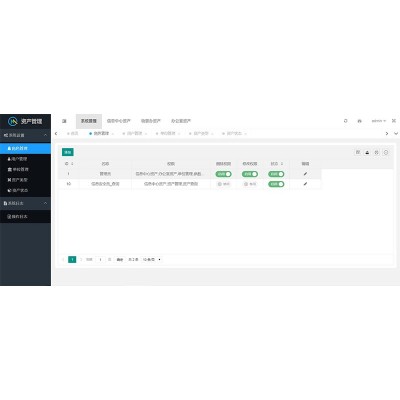Click the 确定 page jump confirm button
The height and width of the screenshot is (400, 400).
120,259
